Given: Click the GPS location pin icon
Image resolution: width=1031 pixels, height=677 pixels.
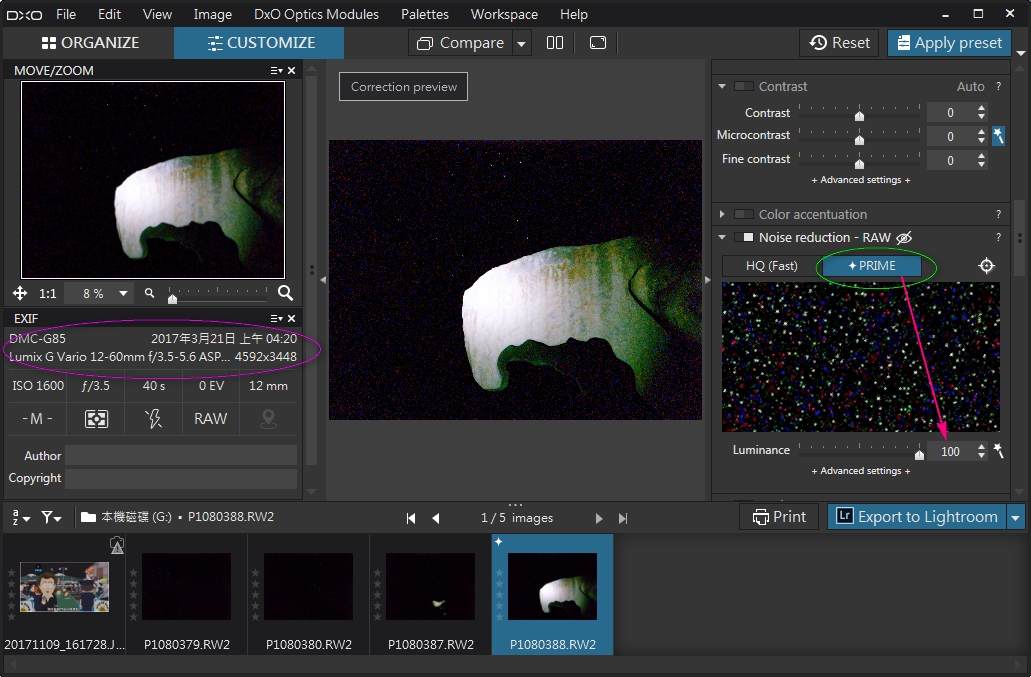Looking at the screenshot, I should [268, 419].
